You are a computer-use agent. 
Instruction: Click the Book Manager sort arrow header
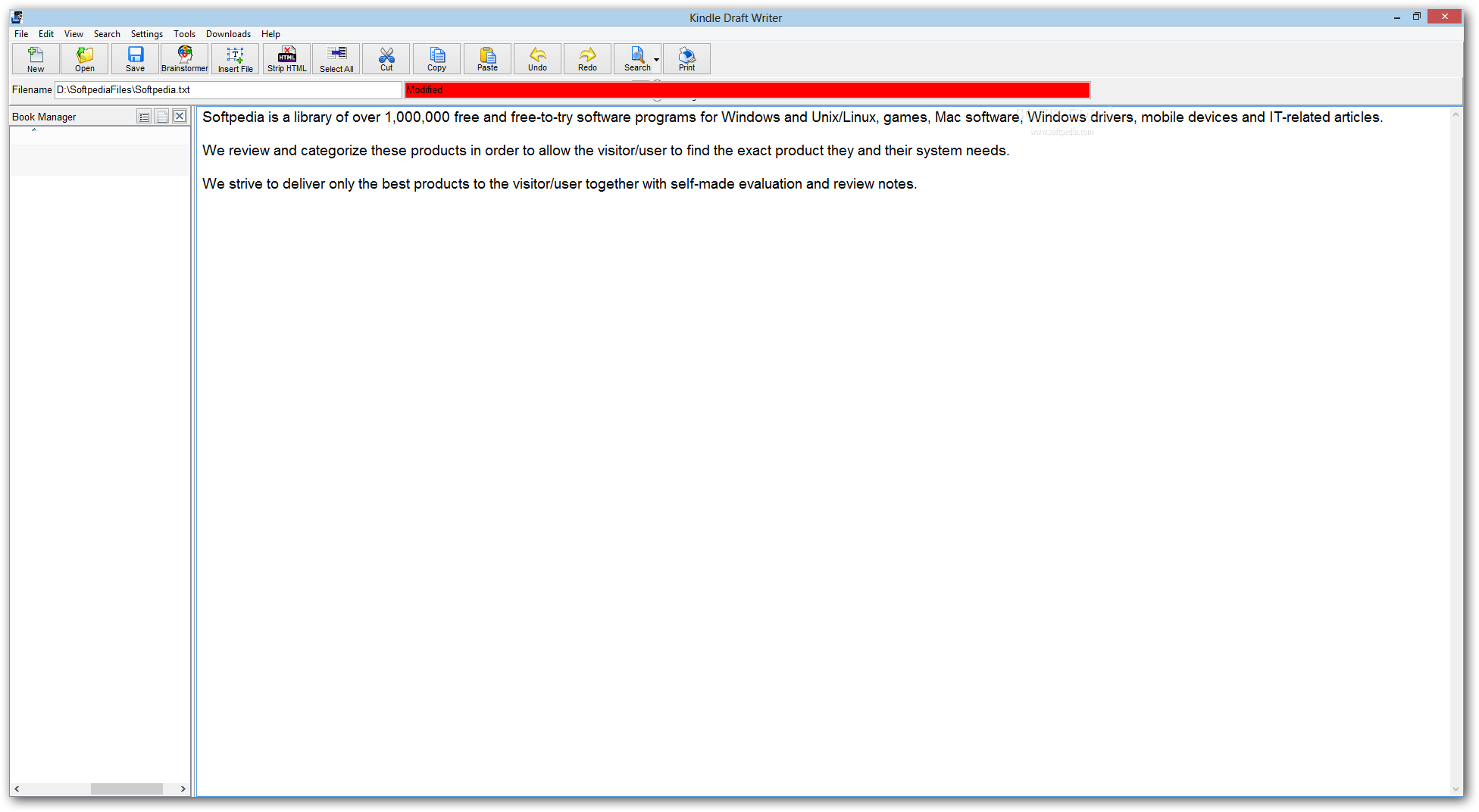[x=34, y=130]
